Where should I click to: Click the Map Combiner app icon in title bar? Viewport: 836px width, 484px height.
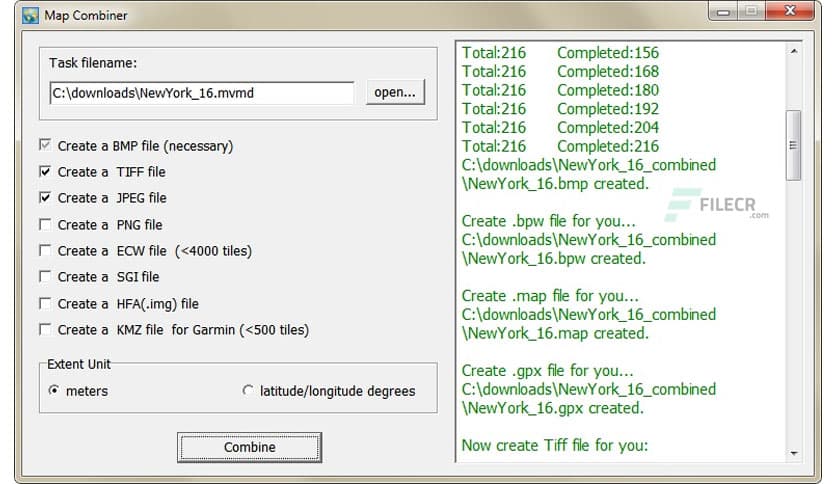30,15
